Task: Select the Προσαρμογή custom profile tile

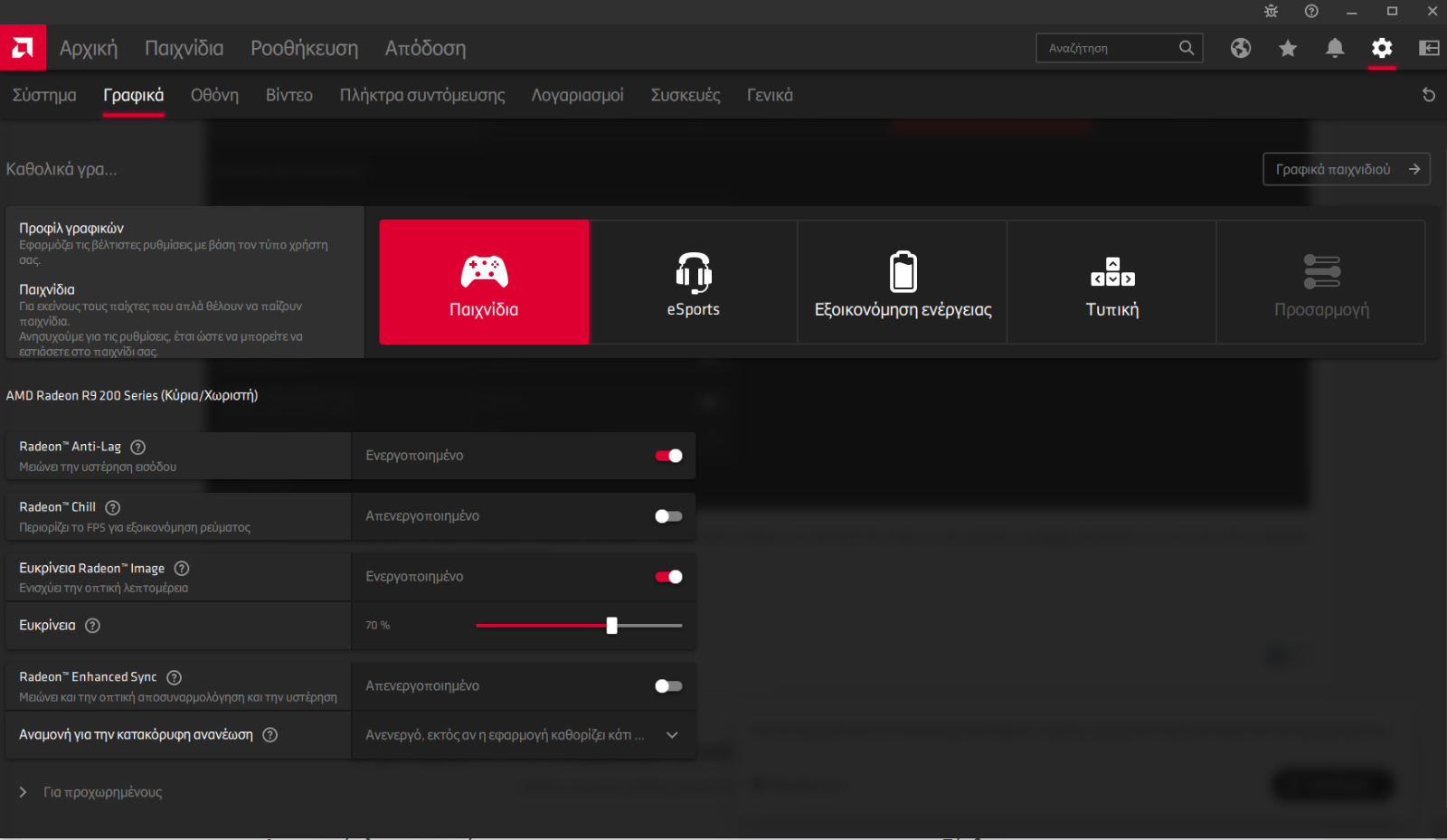Action: 1321,282
